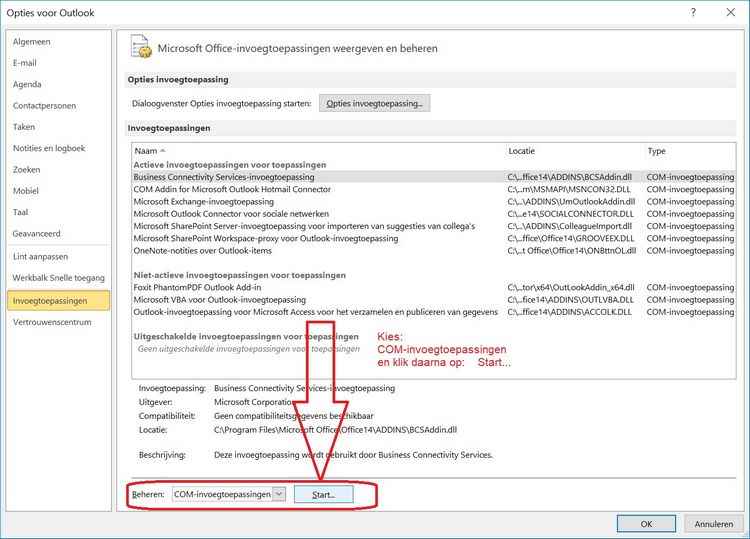
Task: Click the full BCSAddin.dll path in details
Action: click(335, 430)
